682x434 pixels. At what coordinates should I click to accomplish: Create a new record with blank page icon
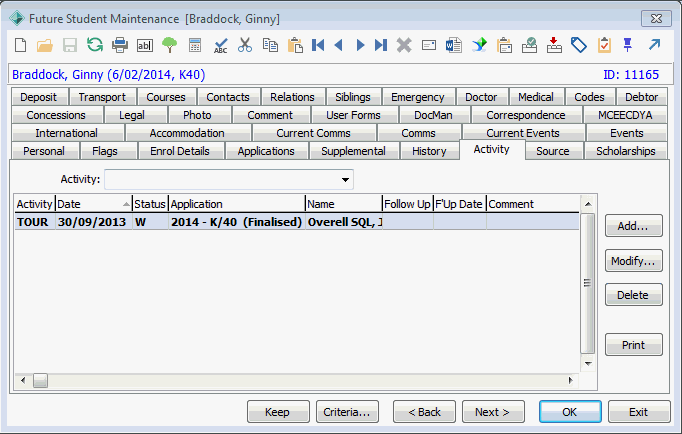click(x=20, y=45)
